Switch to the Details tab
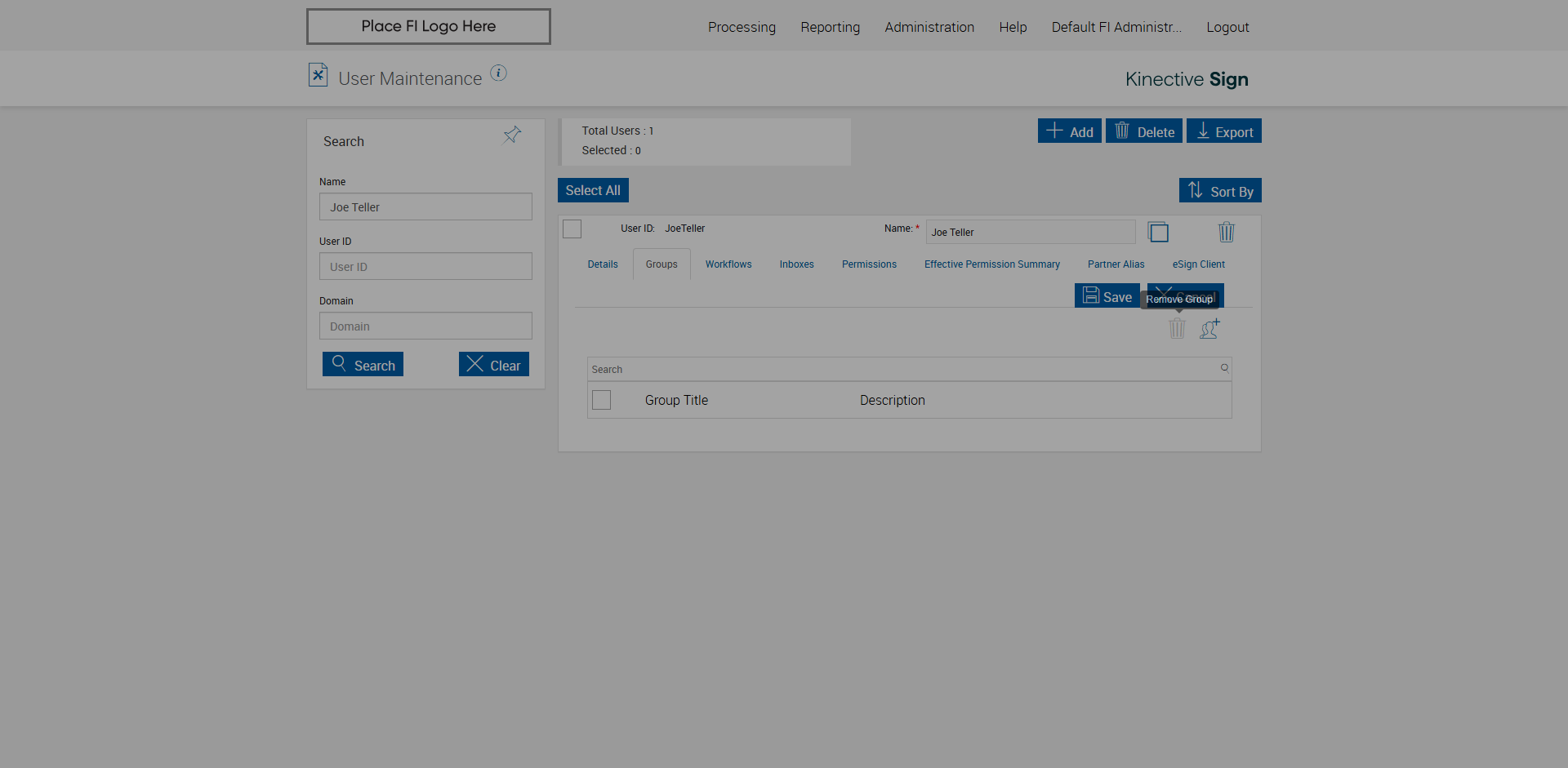Viewport: 1568px width, 768px height. tap(603, 264)
